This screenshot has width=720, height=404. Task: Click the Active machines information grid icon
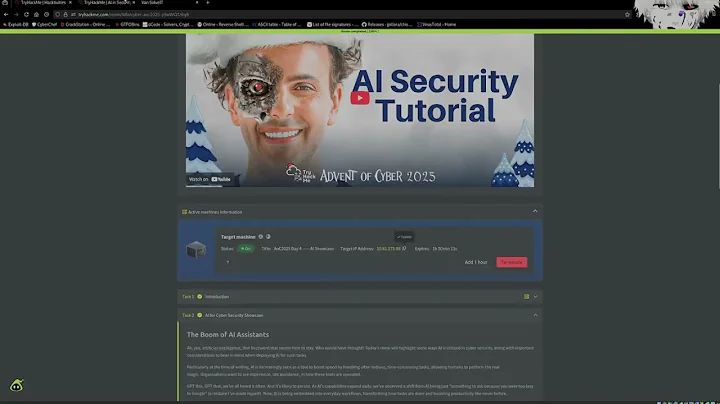[x=184, y=212]
